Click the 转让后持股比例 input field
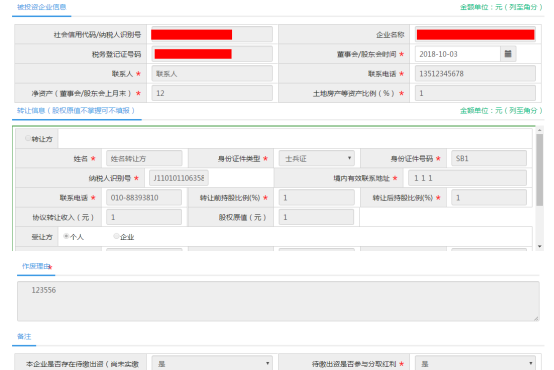Screen dimensions: 554x370 coord(489,198)
